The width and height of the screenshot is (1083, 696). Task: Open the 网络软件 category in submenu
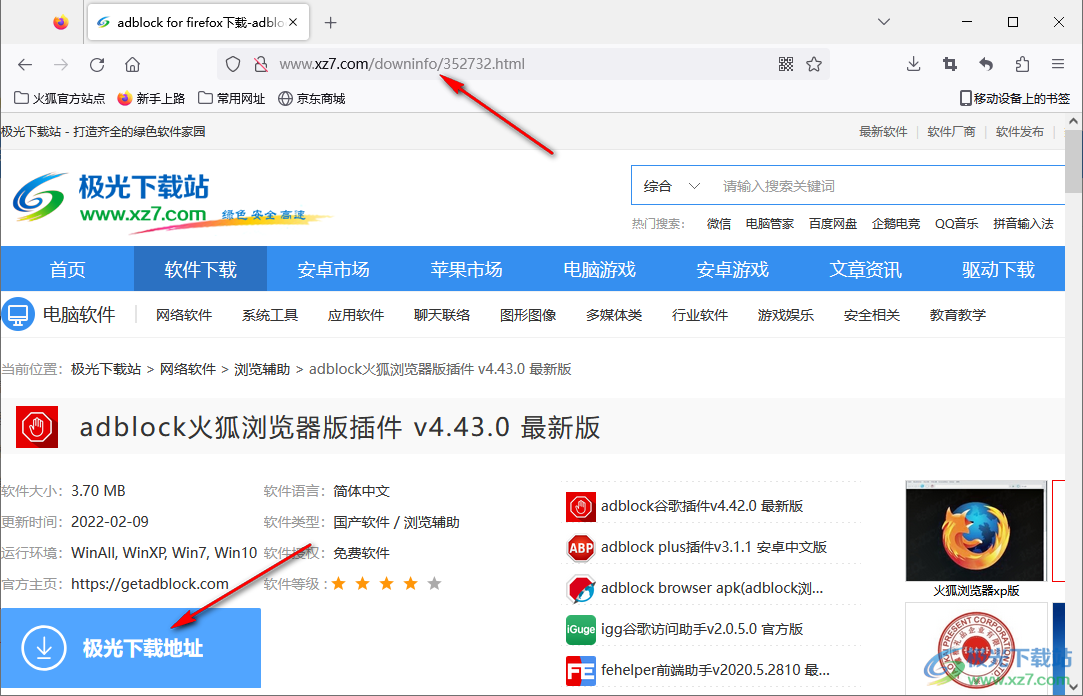pyautogui.click(x=184, y=315)
